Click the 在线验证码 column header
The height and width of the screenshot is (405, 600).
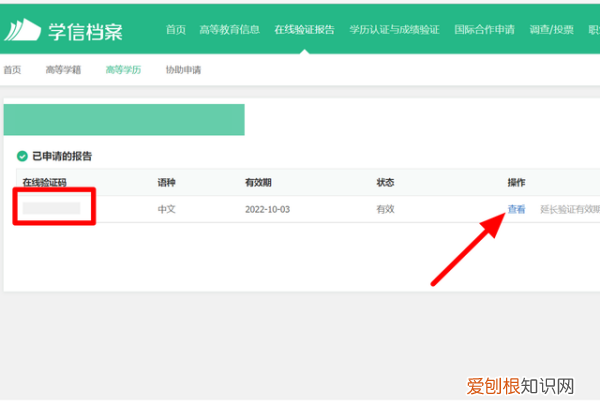[x=44, y=182]
